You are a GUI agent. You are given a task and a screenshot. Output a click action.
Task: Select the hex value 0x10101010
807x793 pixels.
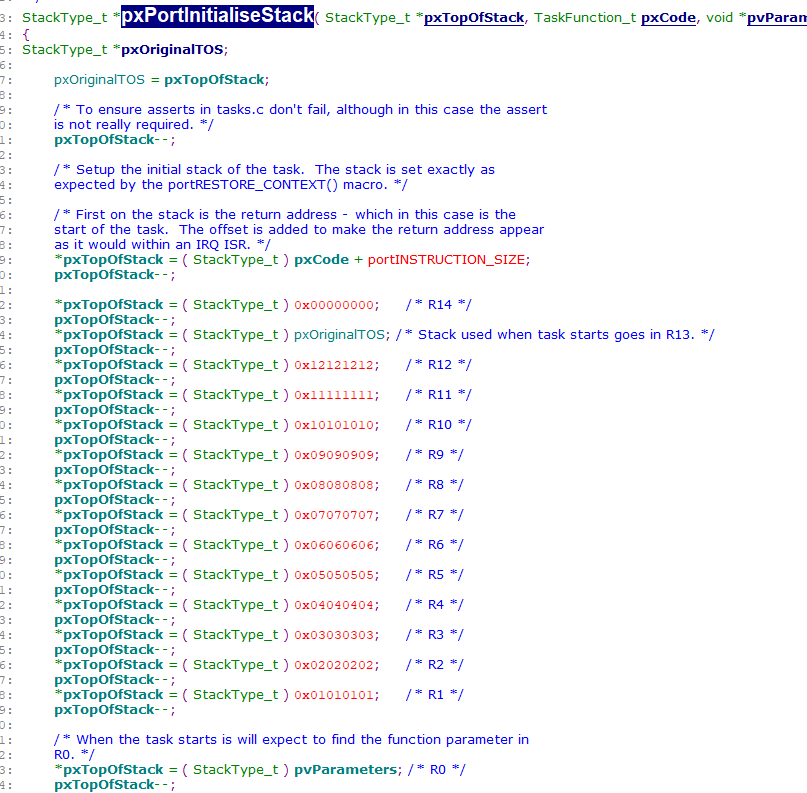(334, 425)
